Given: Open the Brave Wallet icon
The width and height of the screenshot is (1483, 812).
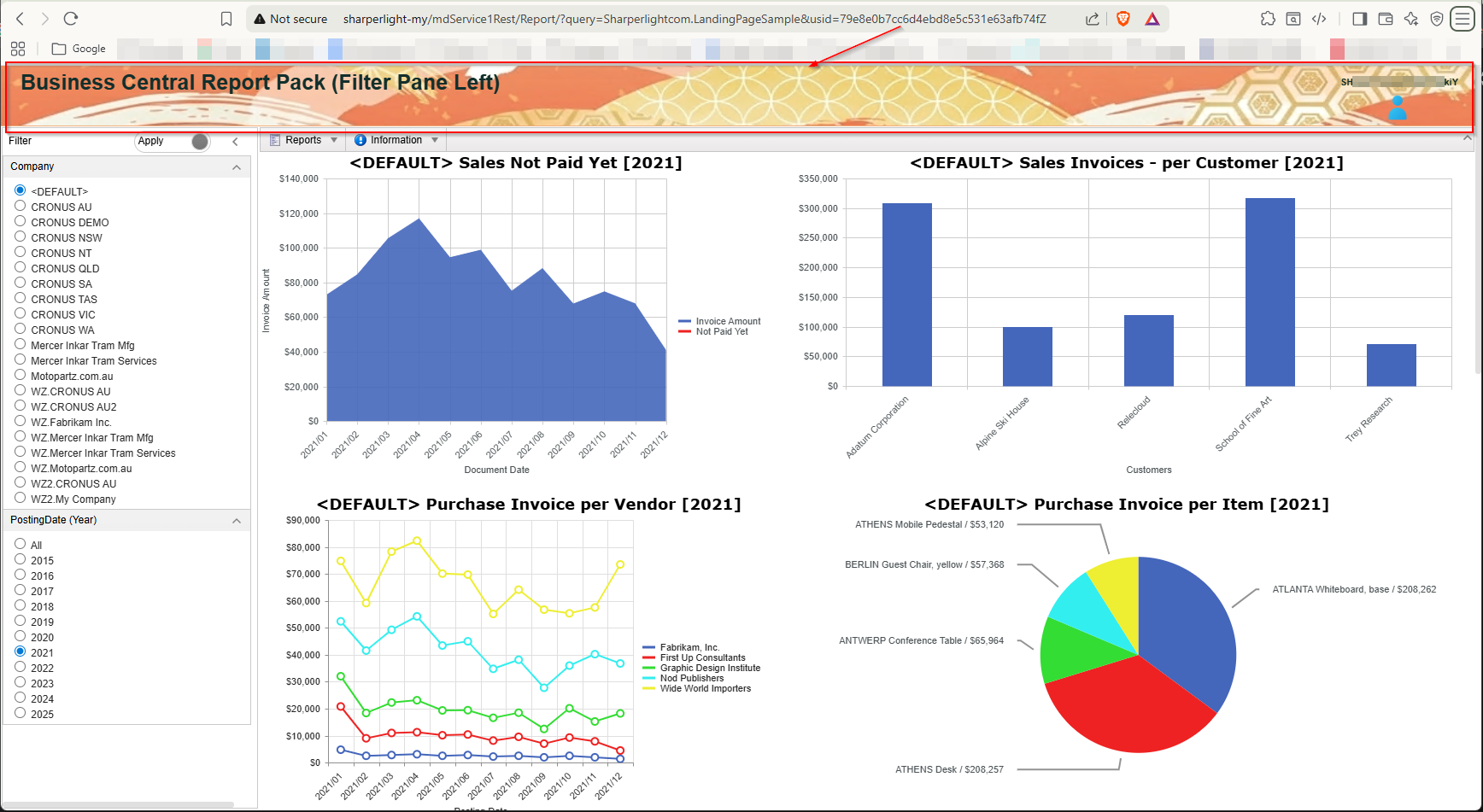Looking at the screenshot, I should point(1386,19).
